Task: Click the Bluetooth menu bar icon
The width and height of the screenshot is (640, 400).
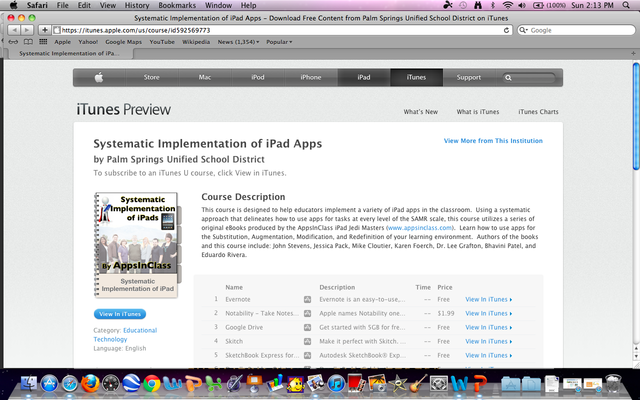Action: coord(493,5)
